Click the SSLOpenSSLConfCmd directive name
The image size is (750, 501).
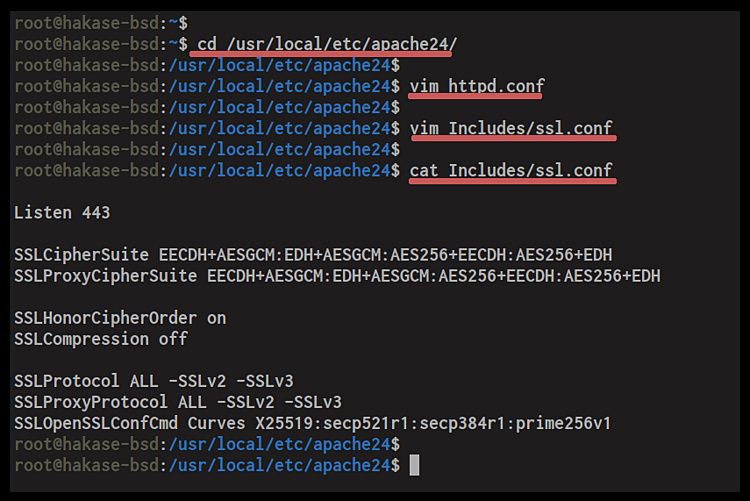tap(101, 423)
